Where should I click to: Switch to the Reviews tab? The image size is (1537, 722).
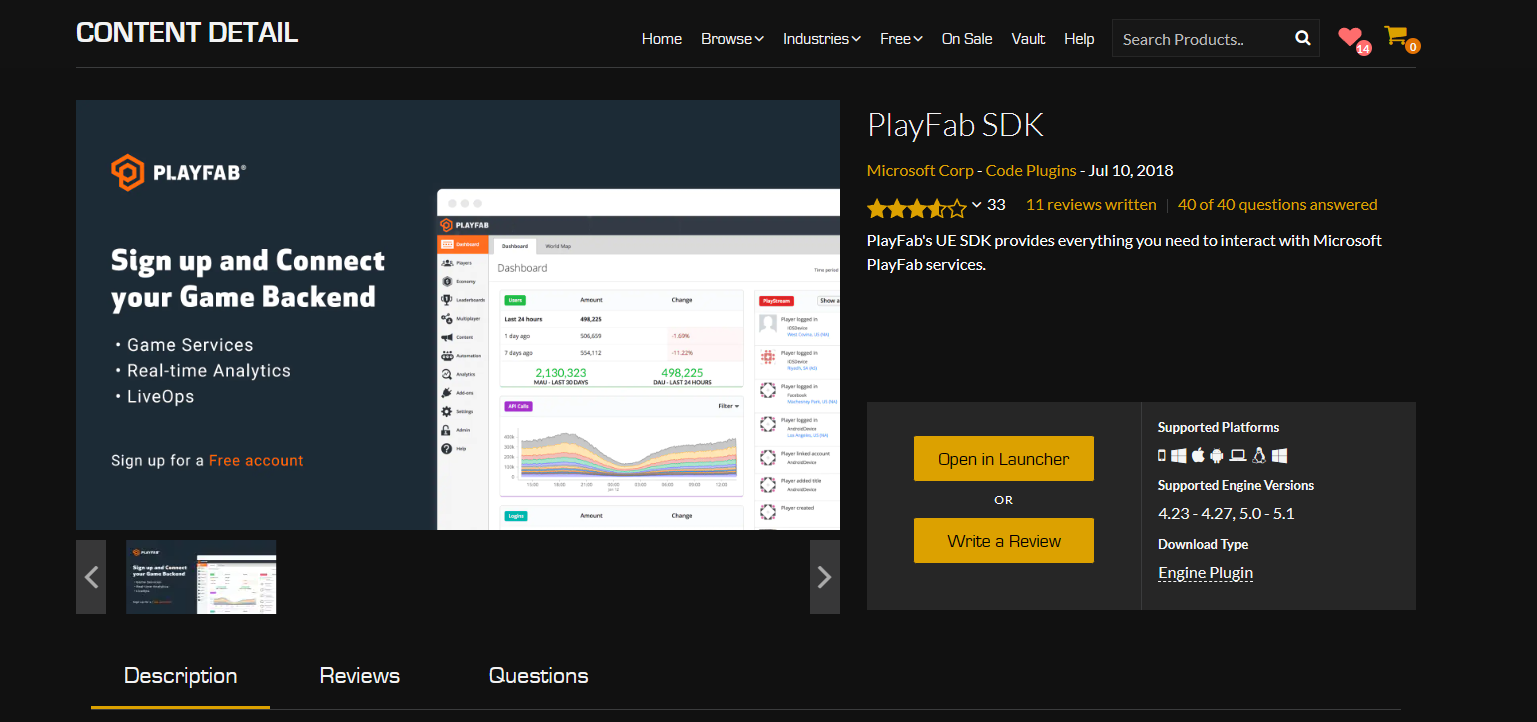click(x=360, y=676)
